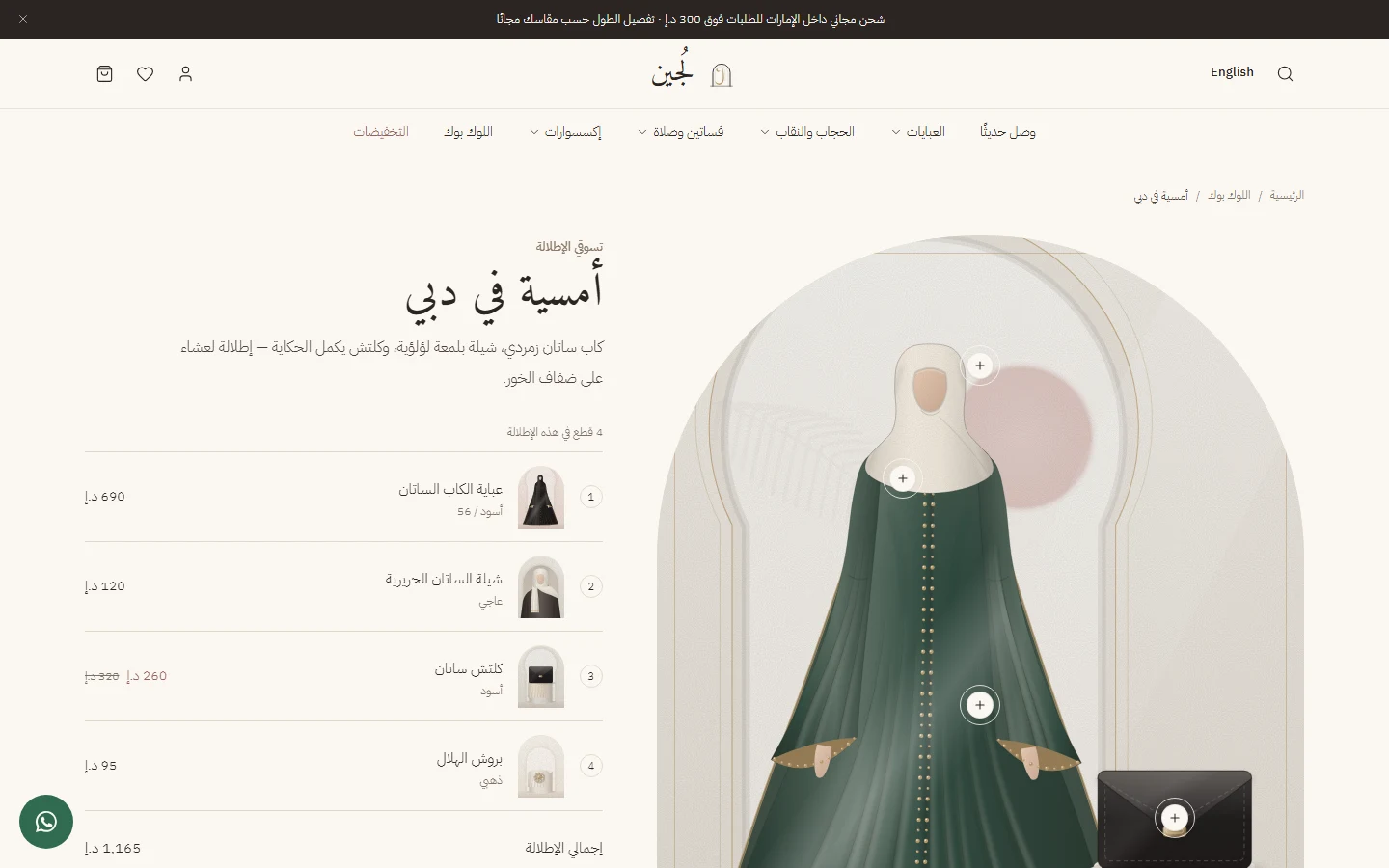
Task: Expand the الحجاب والنقاب dropdown menu
Action: pyautogui.click(x=807, y=132)
